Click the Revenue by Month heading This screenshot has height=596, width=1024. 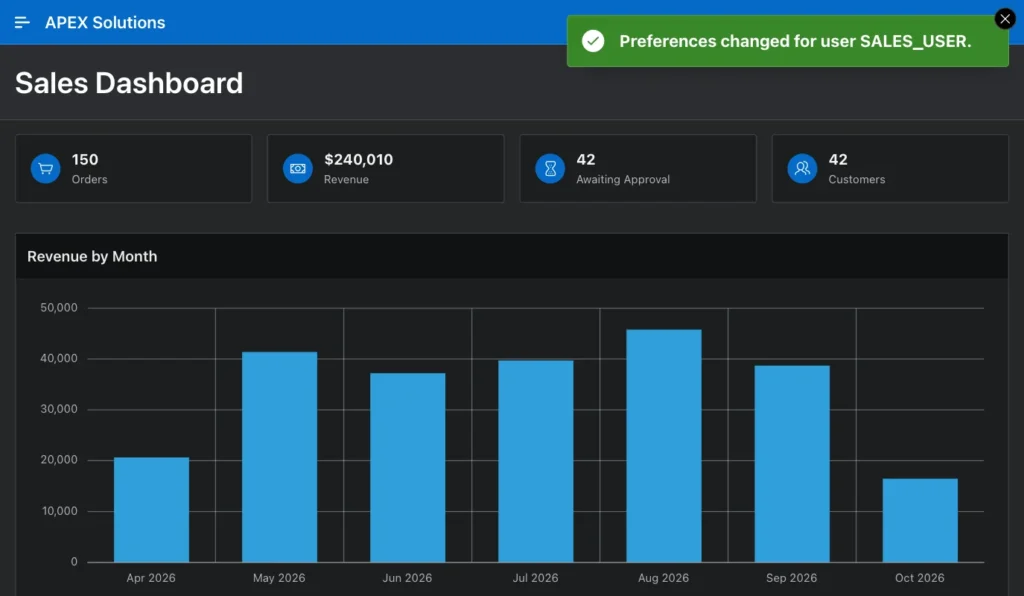point(92,257)
